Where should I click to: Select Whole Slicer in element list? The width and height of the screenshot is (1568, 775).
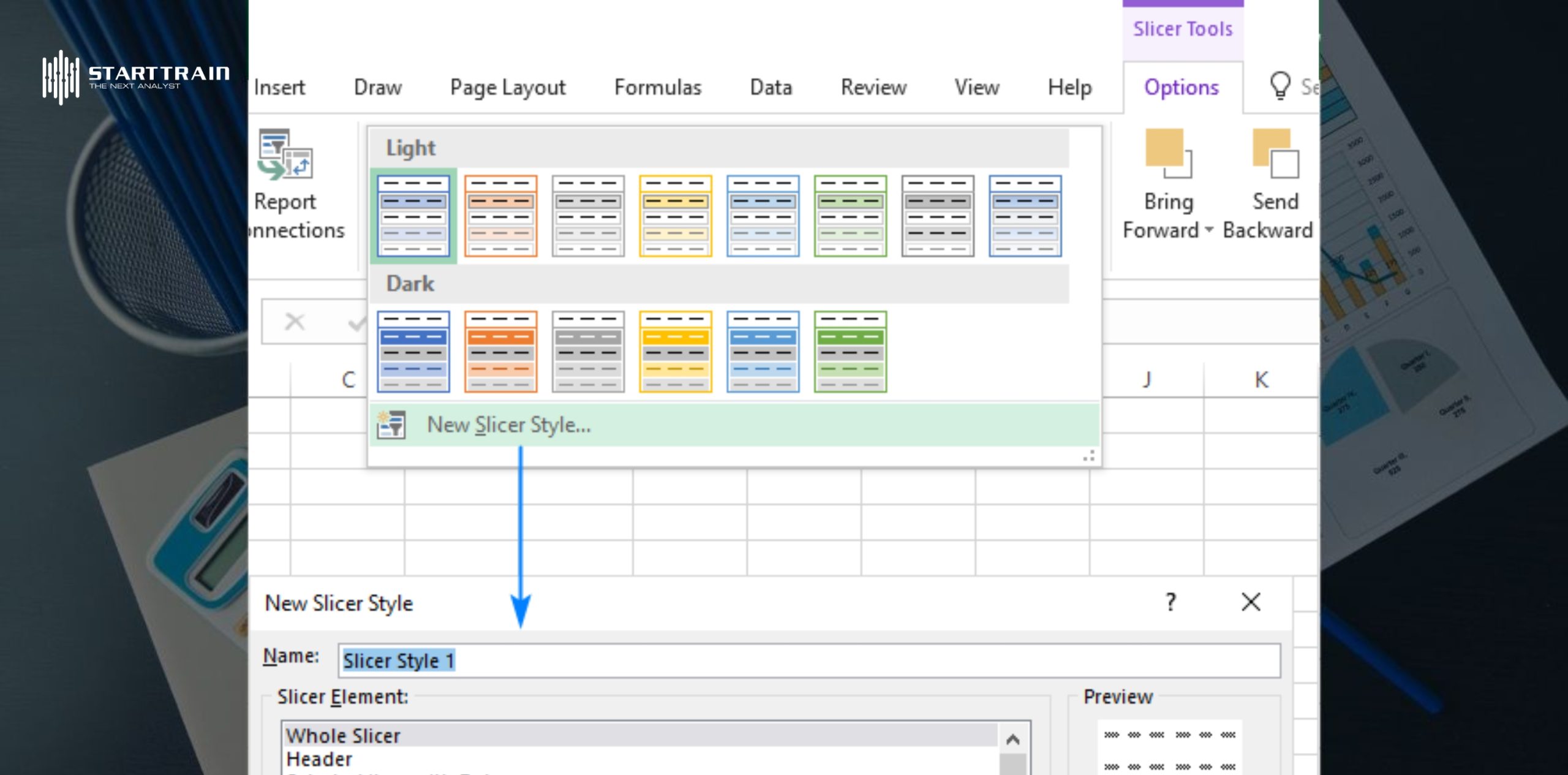[343, 735]
